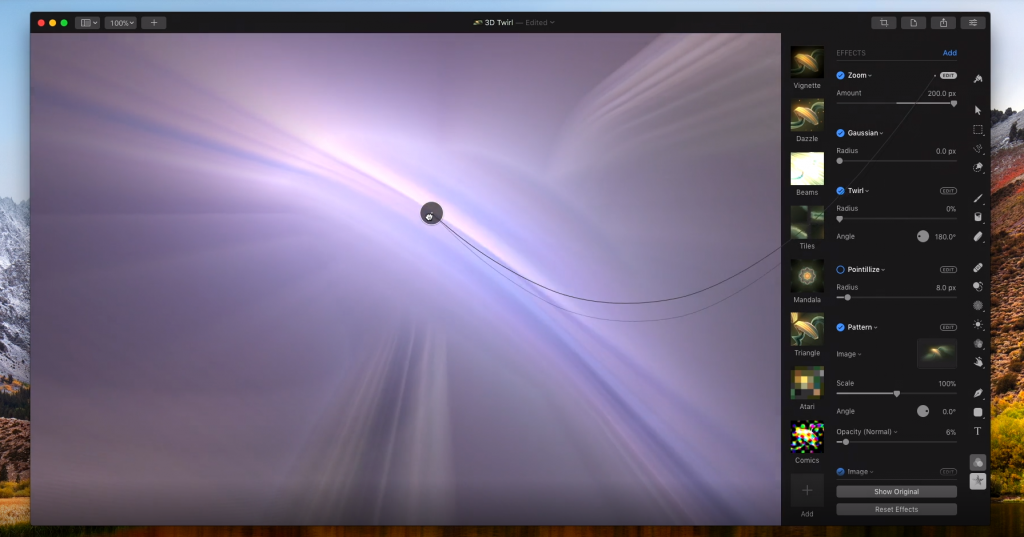This screenshot has width=1024, height=537.
Task: Select the Soften blur tool
Action: click(978, 305)
